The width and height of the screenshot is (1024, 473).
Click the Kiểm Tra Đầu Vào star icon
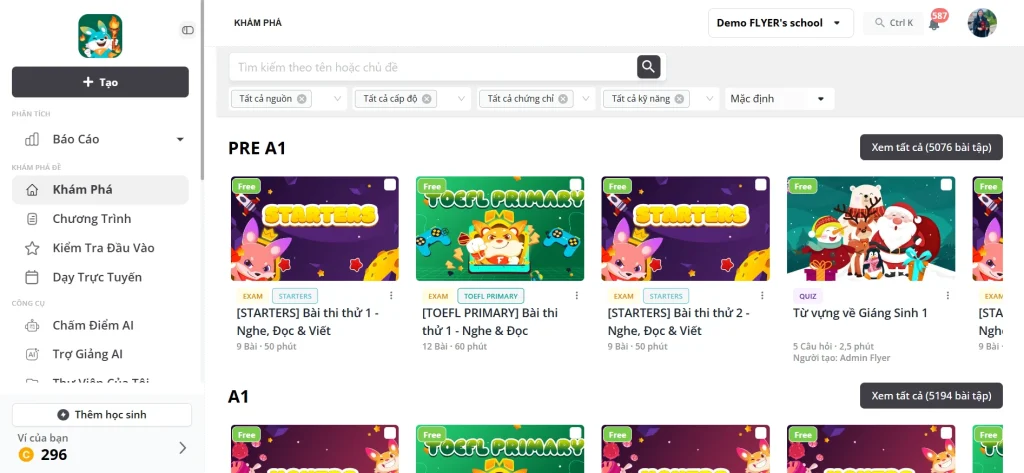[x=31, y=248]
